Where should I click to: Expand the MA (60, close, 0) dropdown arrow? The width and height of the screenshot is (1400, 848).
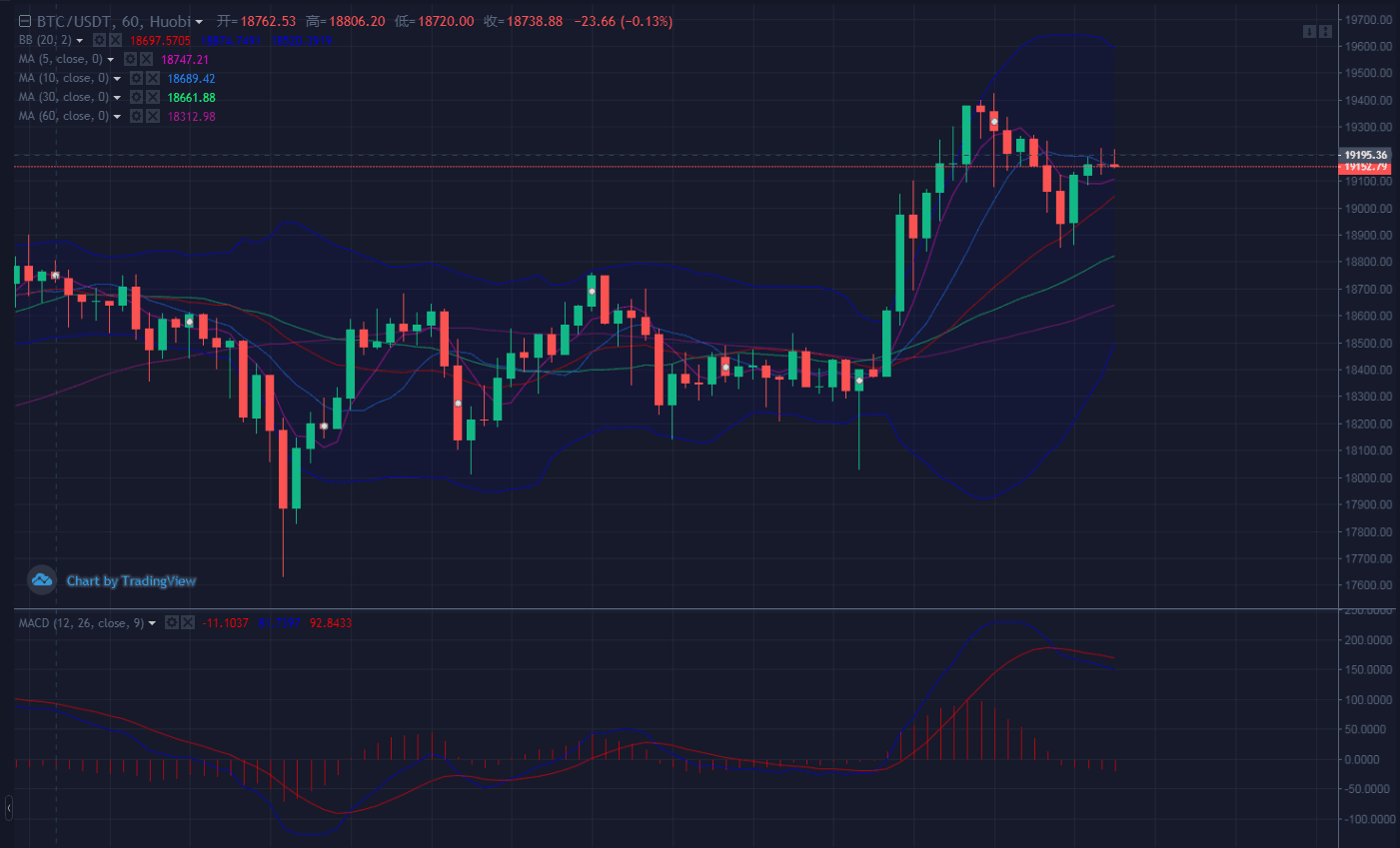(117, 117)
